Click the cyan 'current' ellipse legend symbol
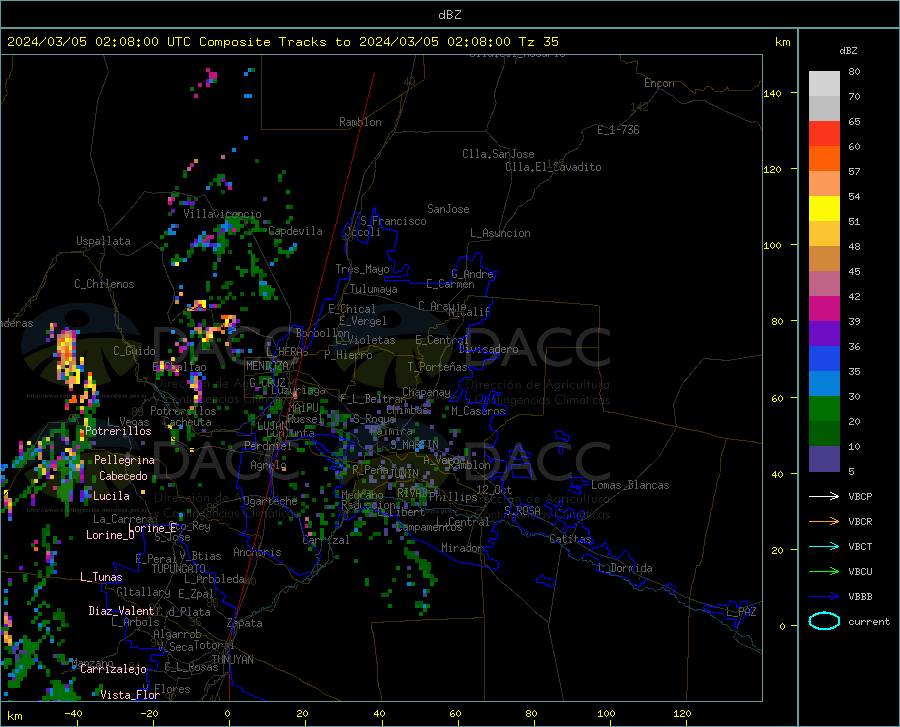The image size is (900, 727). pos(824,621)
